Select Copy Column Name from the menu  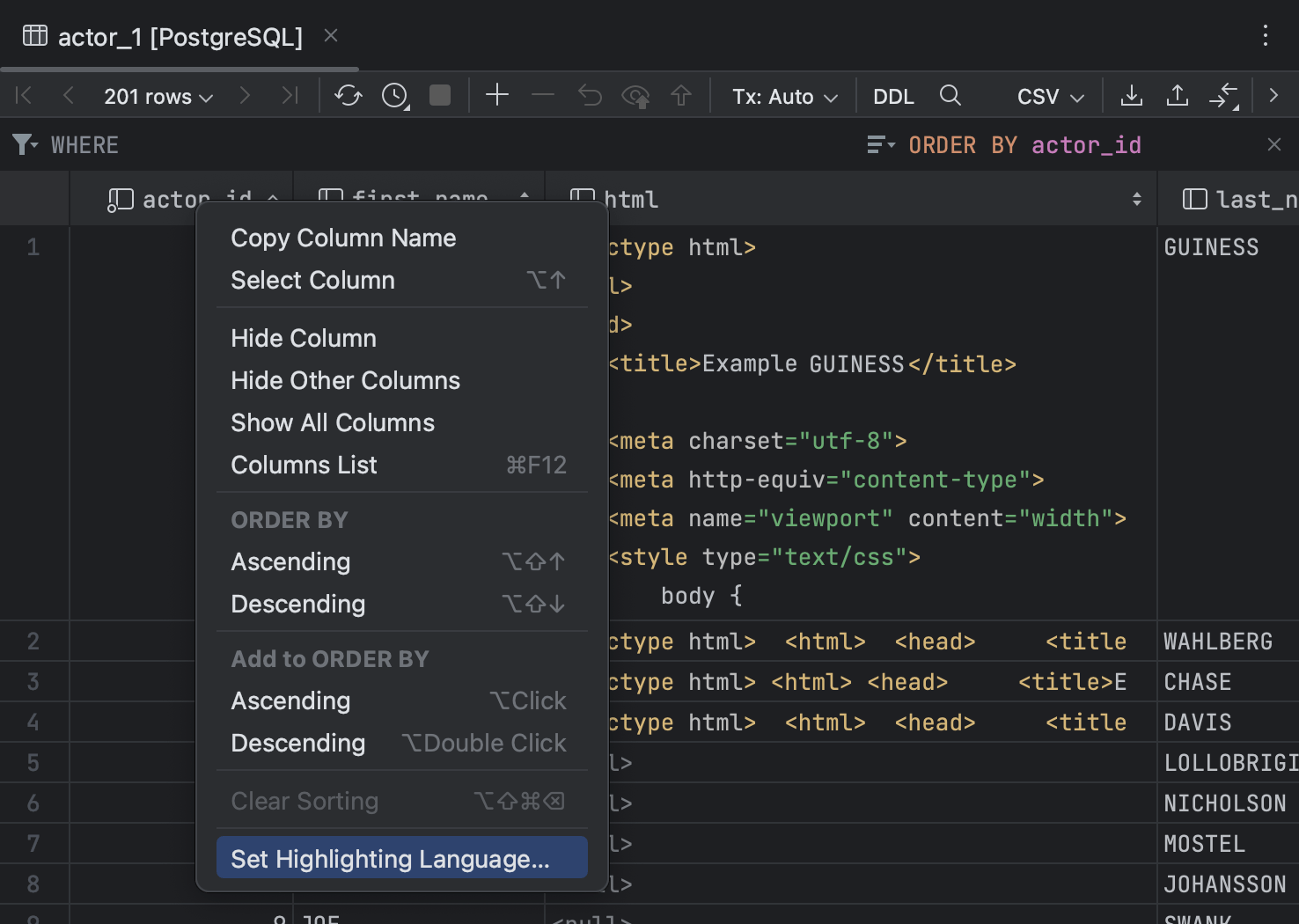tap(343, 237)
